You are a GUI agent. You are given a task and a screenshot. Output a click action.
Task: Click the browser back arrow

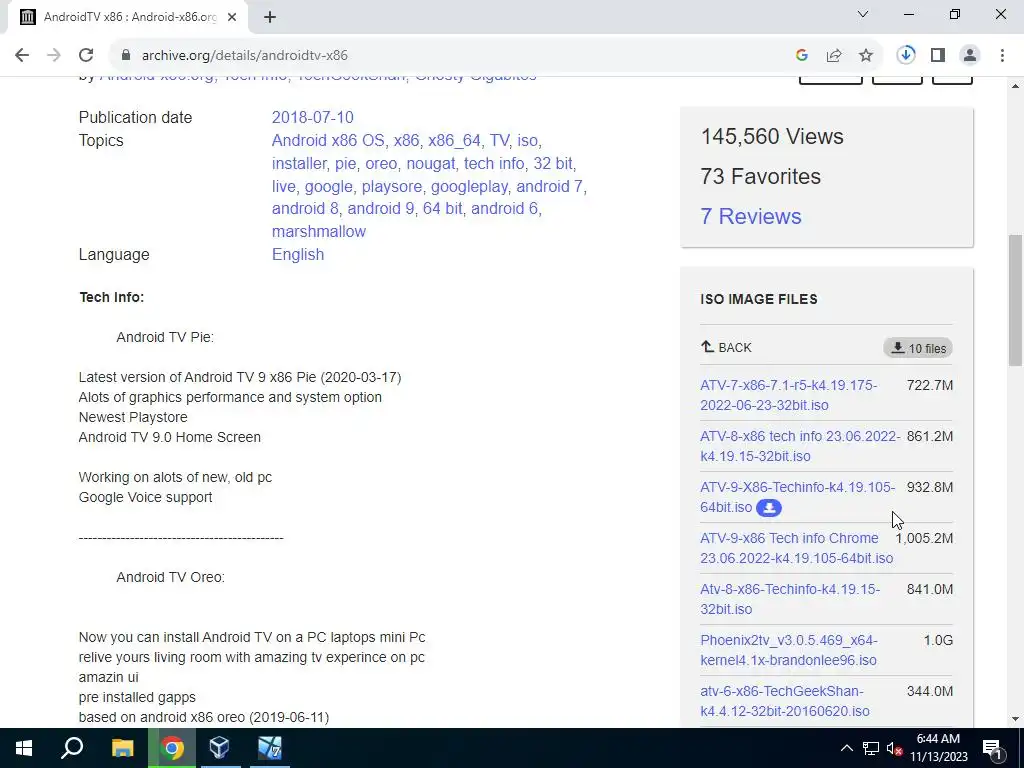click(22, 56)
